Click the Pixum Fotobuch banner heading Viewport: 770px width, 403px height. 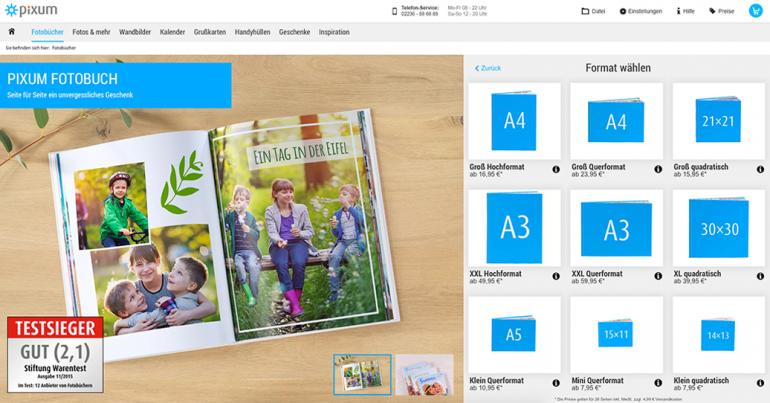[x=62, y=79]
